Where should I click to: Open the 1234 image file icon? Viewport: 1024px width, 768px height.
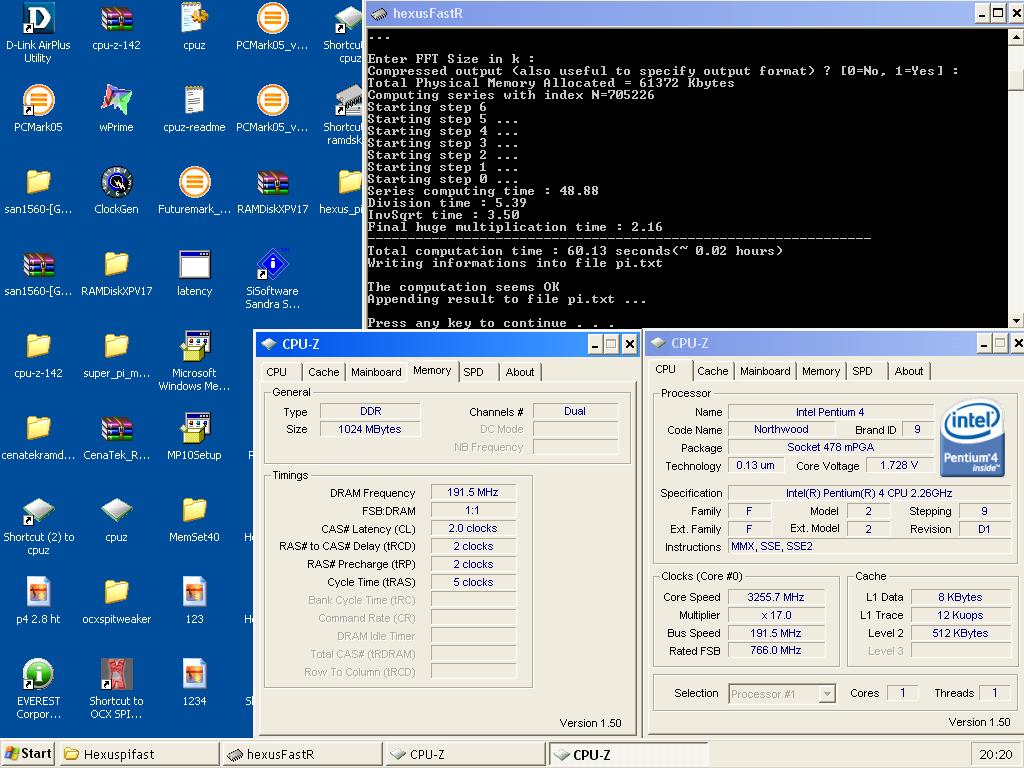point(194,674)
